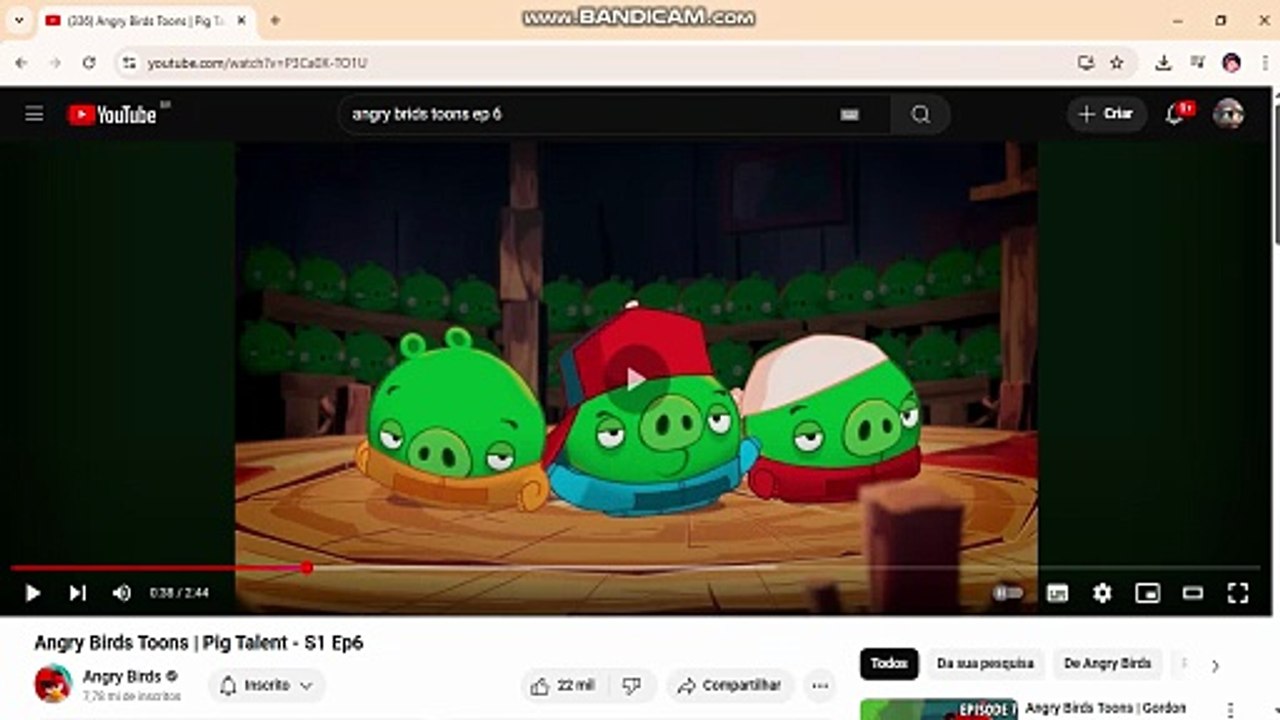This screenshot has height=720, width=1280.
Task: Go forward in the browser
Action: (55, 63)
